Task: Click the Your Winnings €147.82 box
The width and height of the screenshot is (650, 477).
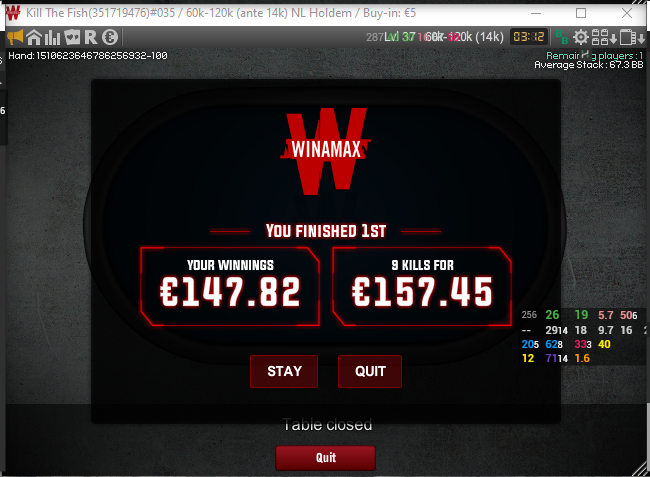Action: tap(230, 286)
